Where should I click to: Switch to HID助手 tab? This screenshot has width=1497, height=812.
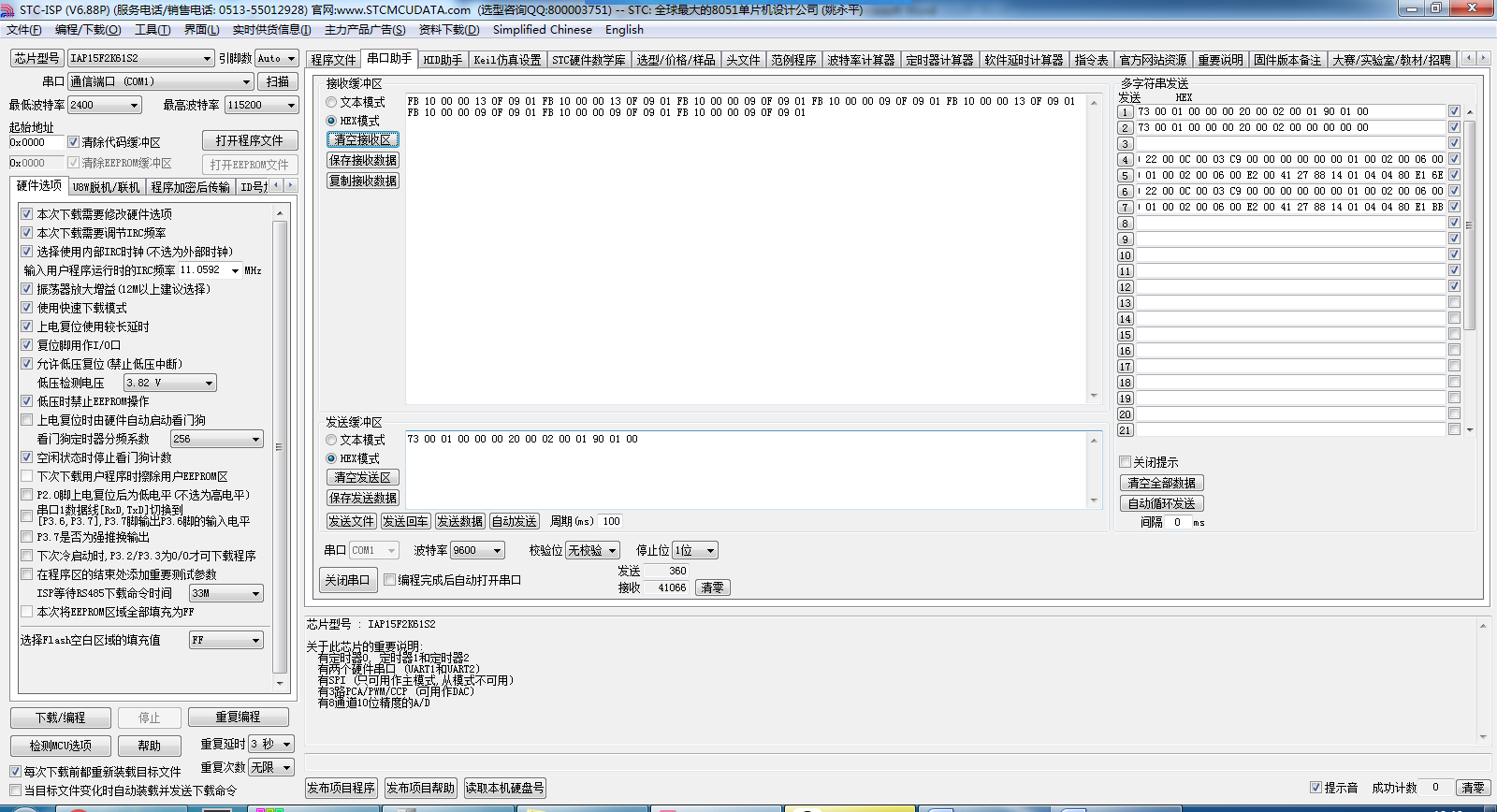(x=443, y=60)
